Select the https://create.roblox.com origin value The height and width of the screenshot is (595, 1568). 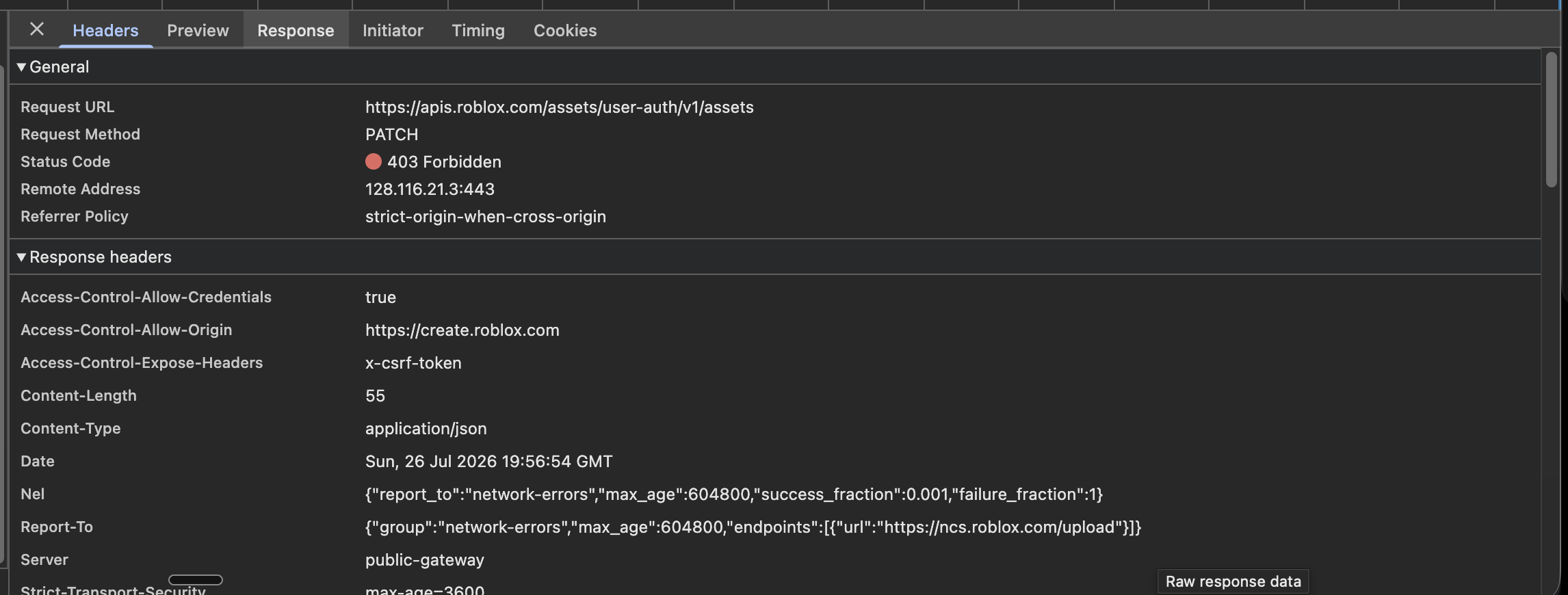click(x=462, y=330)
